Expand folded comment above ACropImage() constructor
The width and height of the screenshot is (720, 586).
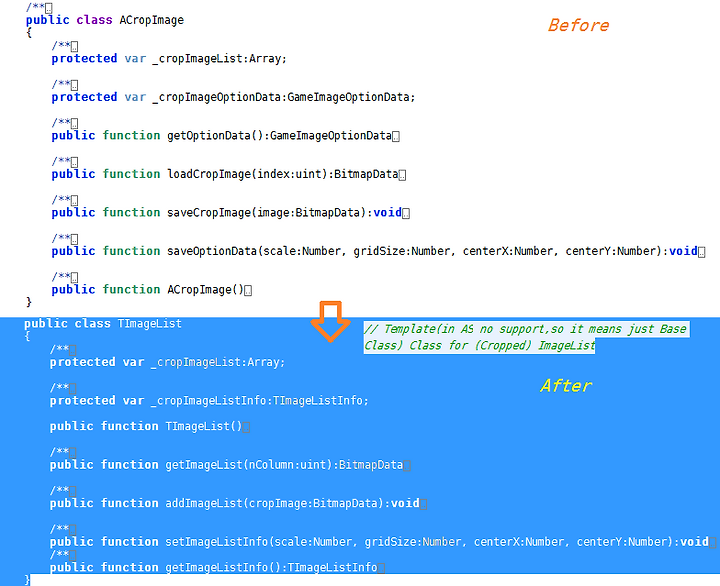(x=74, y=278)
